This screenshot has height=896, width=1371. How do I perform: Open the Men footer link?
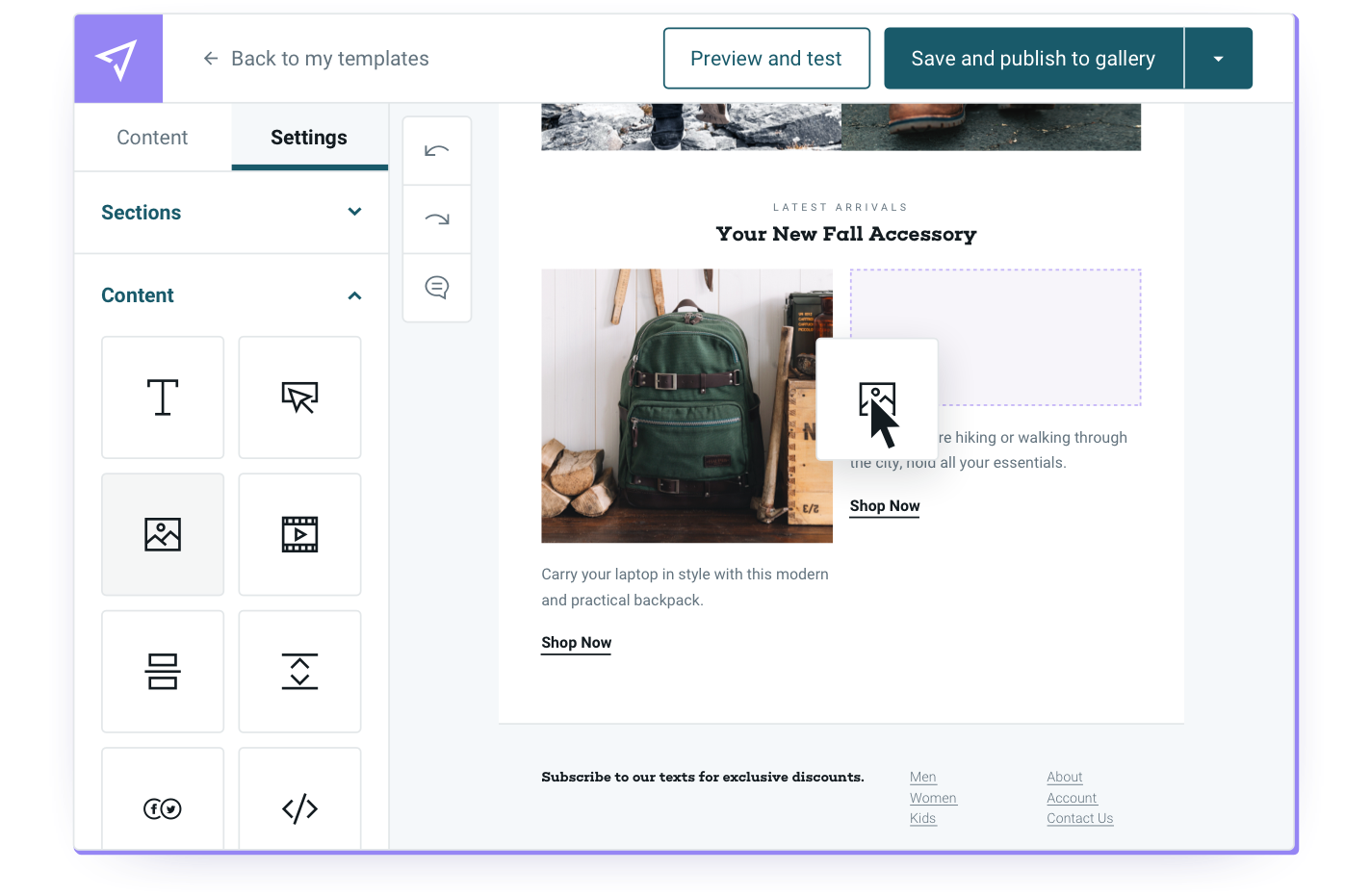pyautogui.click(x=923, y=777)
